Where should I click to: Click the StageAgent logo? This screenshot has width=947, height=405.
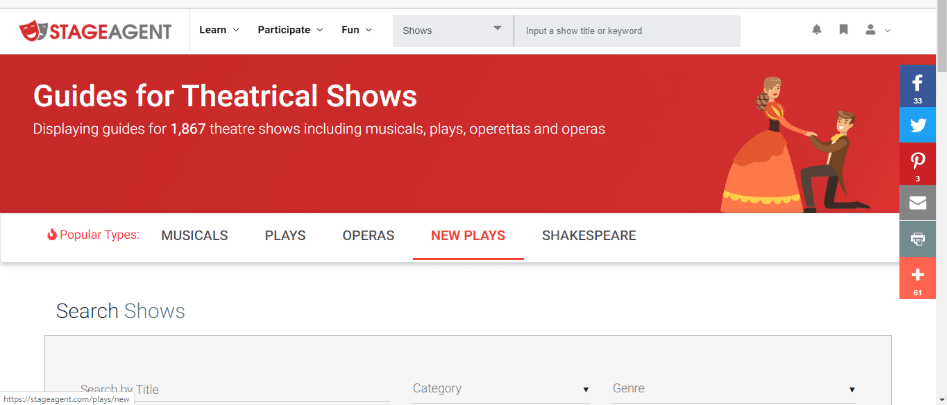tap(95, 31)
